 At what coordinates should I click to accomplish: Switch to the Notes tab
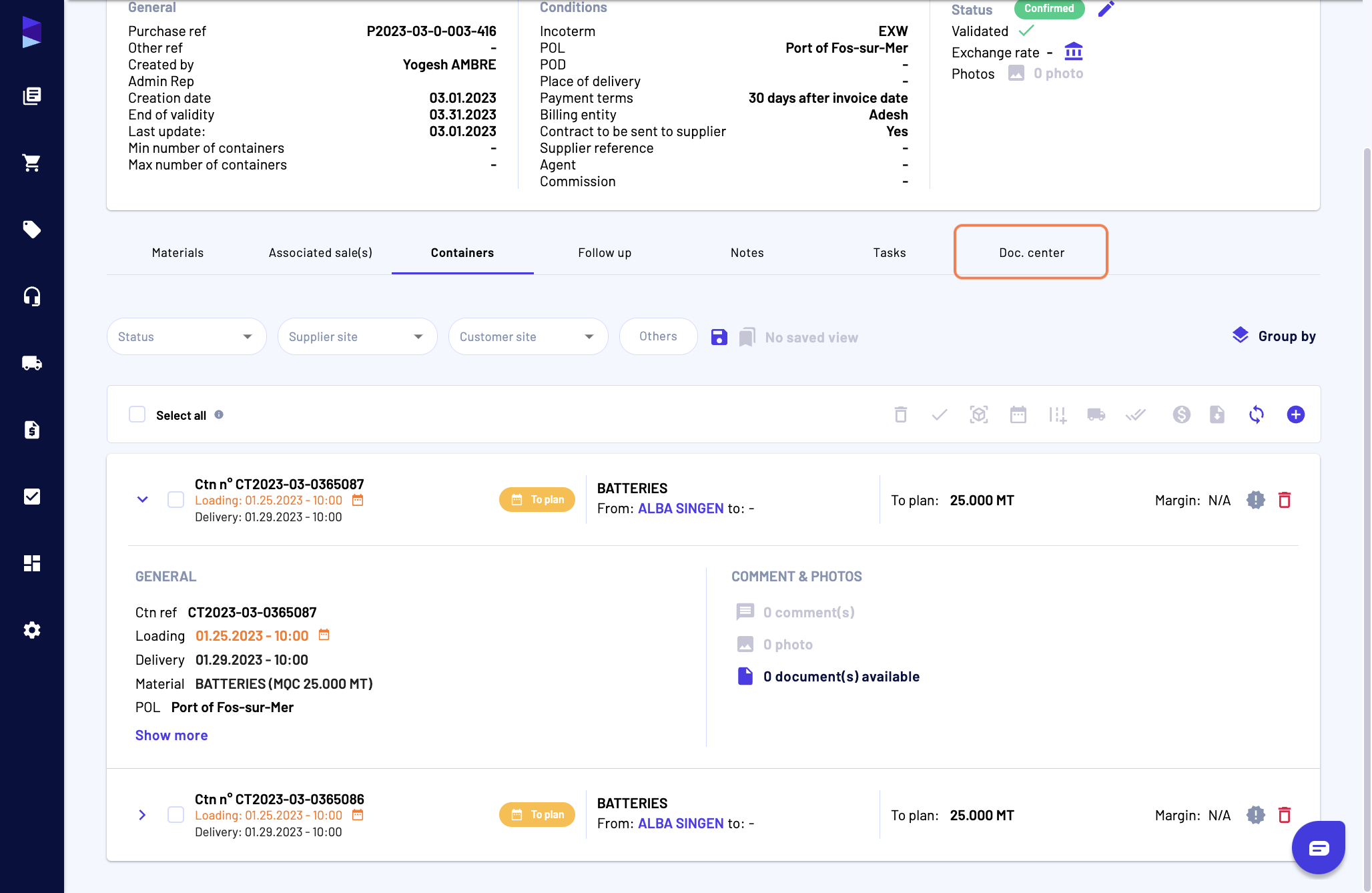747,252
